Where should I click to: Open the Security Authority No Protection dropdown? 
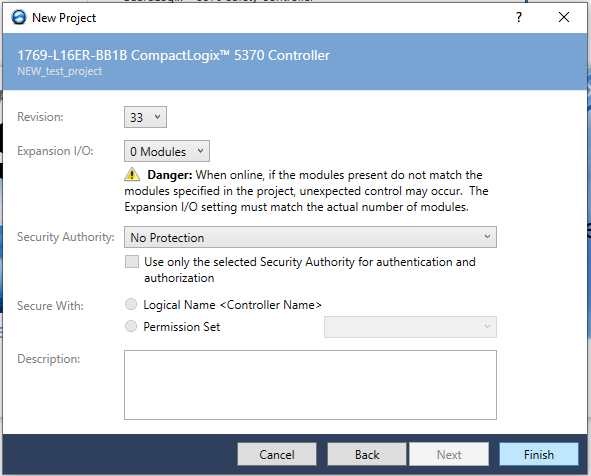(x=310, y=237)
